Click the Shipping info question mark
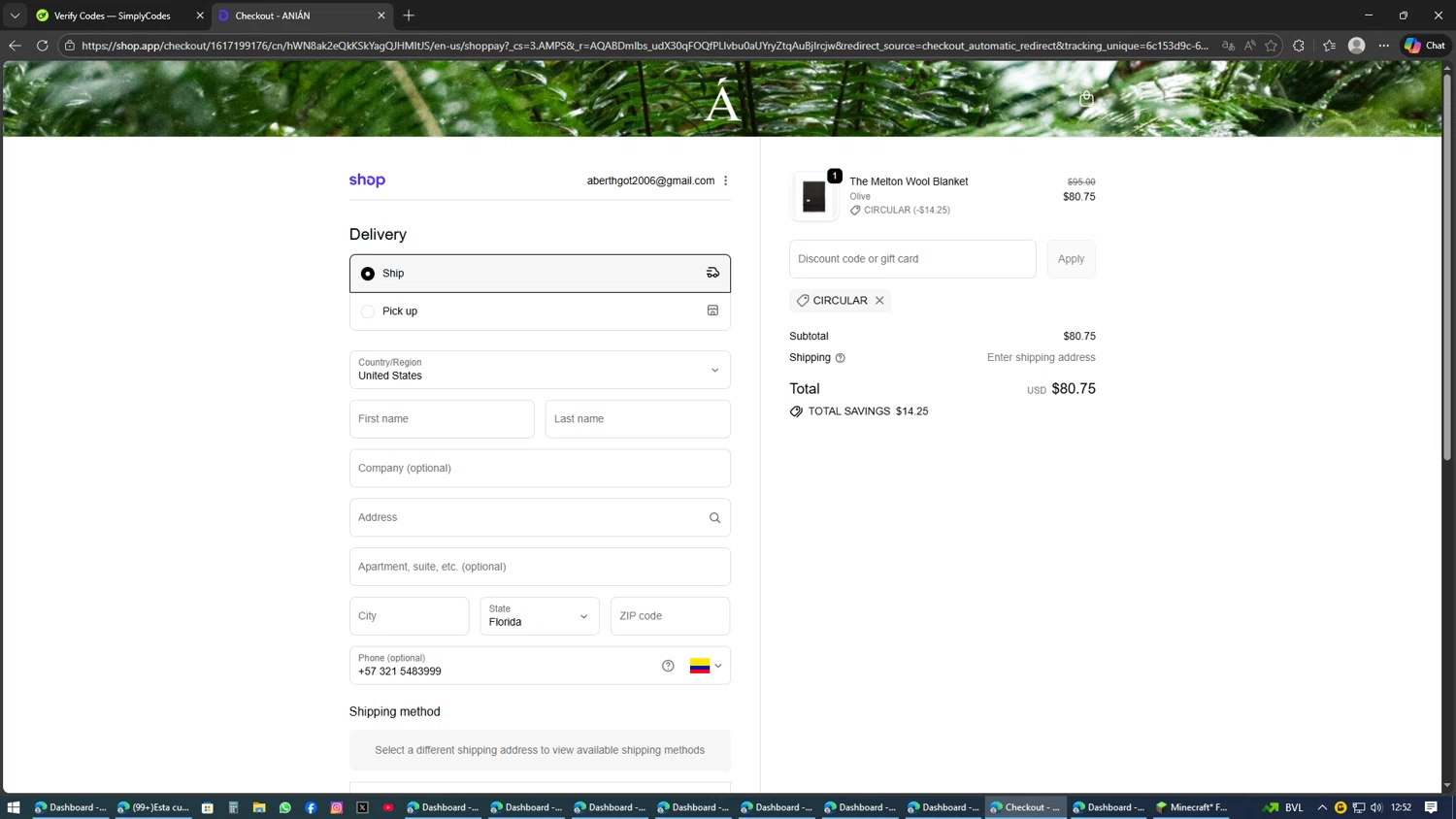 (841, 358)
